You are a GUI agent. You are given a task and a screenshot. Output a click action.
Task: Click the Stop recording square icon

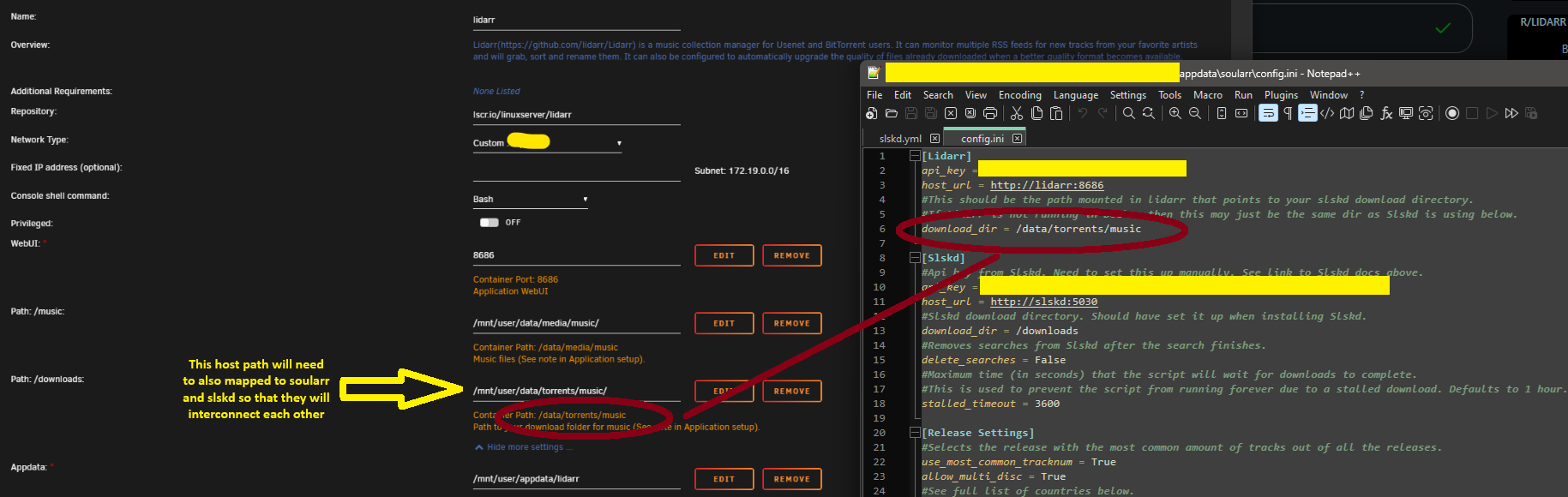click(1472, 113)
